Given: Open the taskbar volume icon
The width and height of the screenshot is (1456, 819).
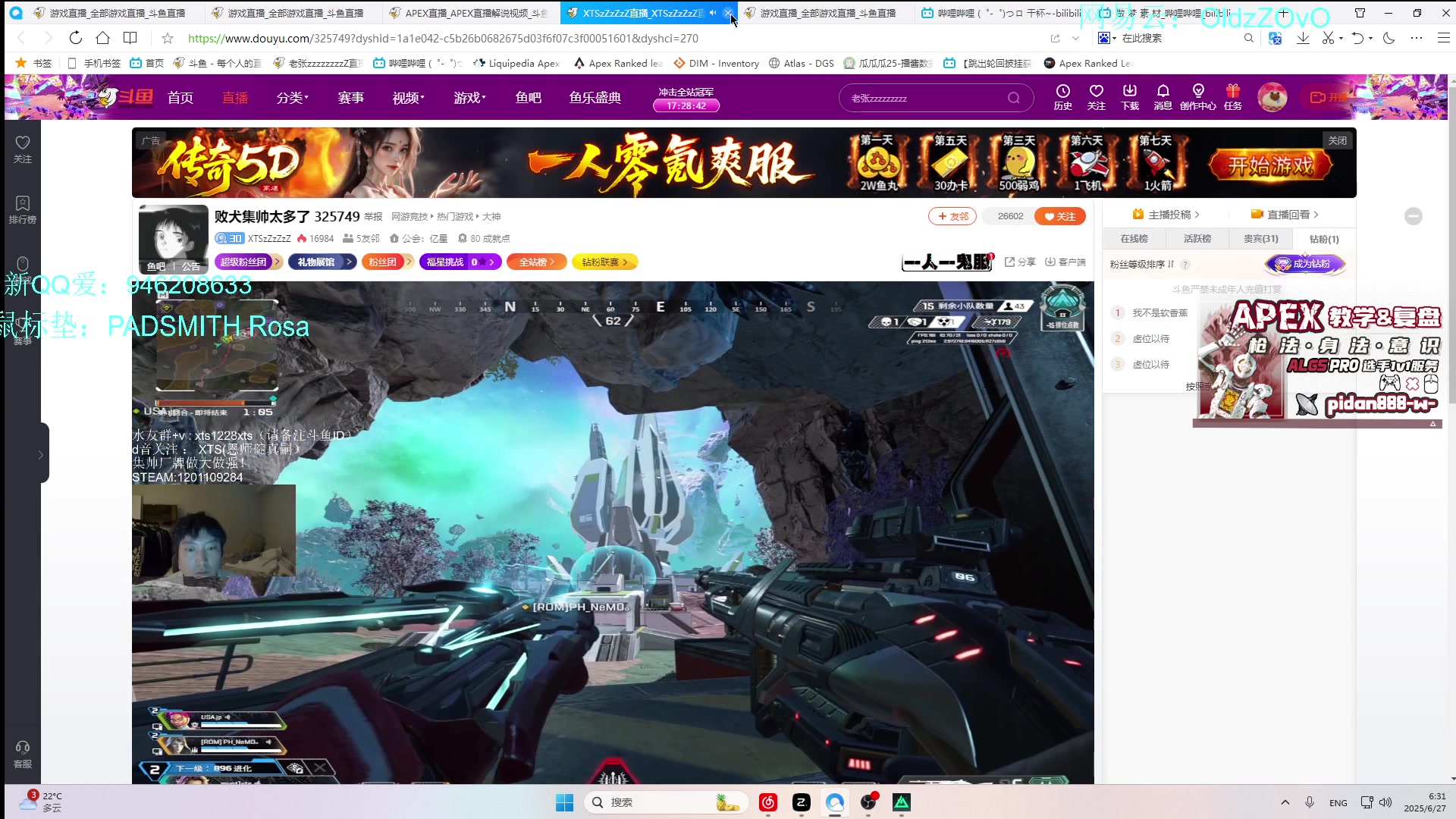Looking at the screenshot, I should point(1385,802).
